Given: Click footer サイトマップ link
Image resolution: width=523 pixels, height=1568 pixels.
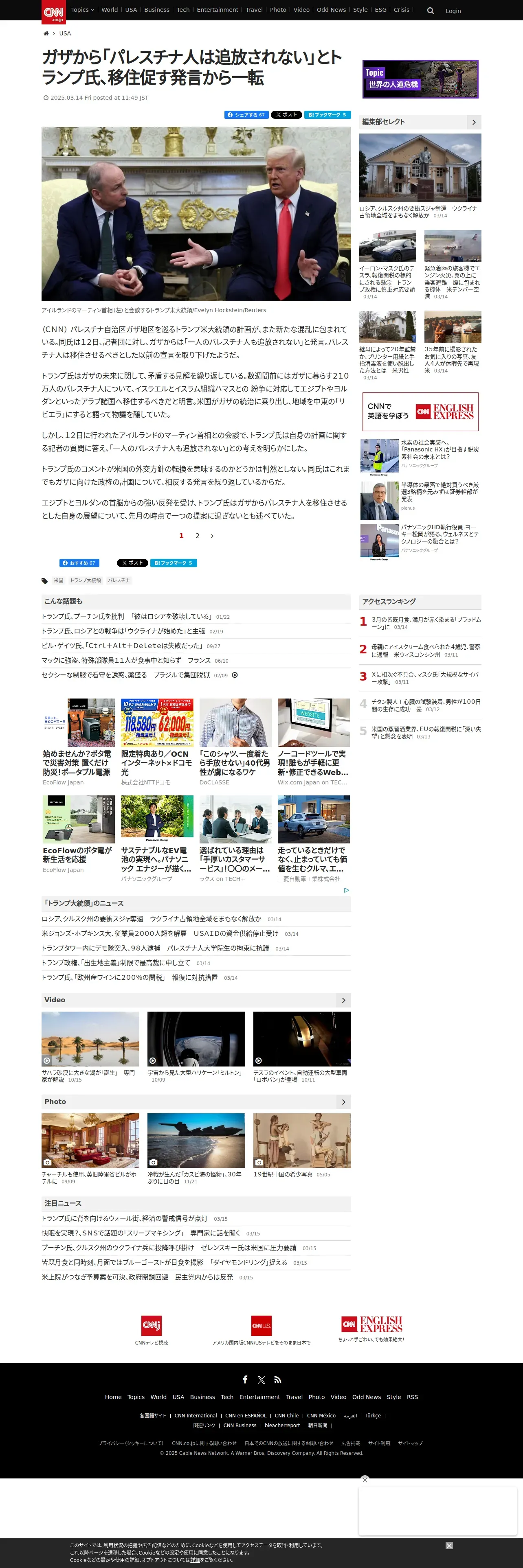Looking at the screenshot, I should 410,1443.
